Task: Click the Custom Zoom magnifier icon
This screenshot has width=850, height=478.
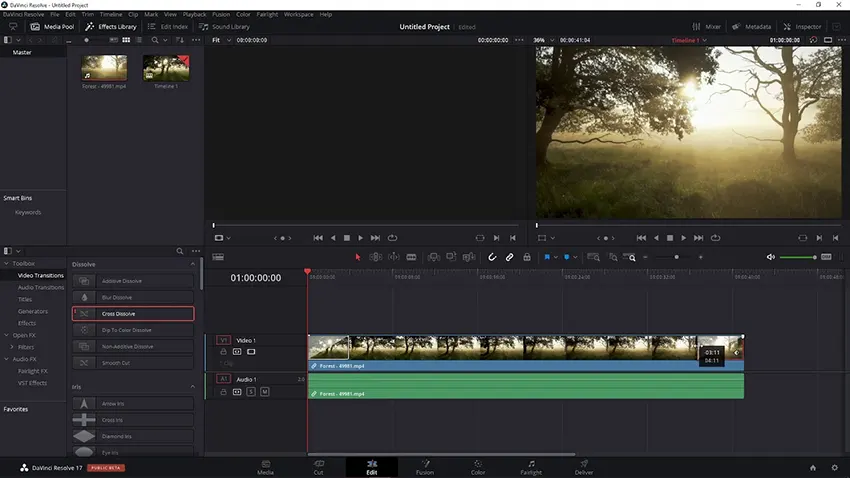Action: [630, 257]
